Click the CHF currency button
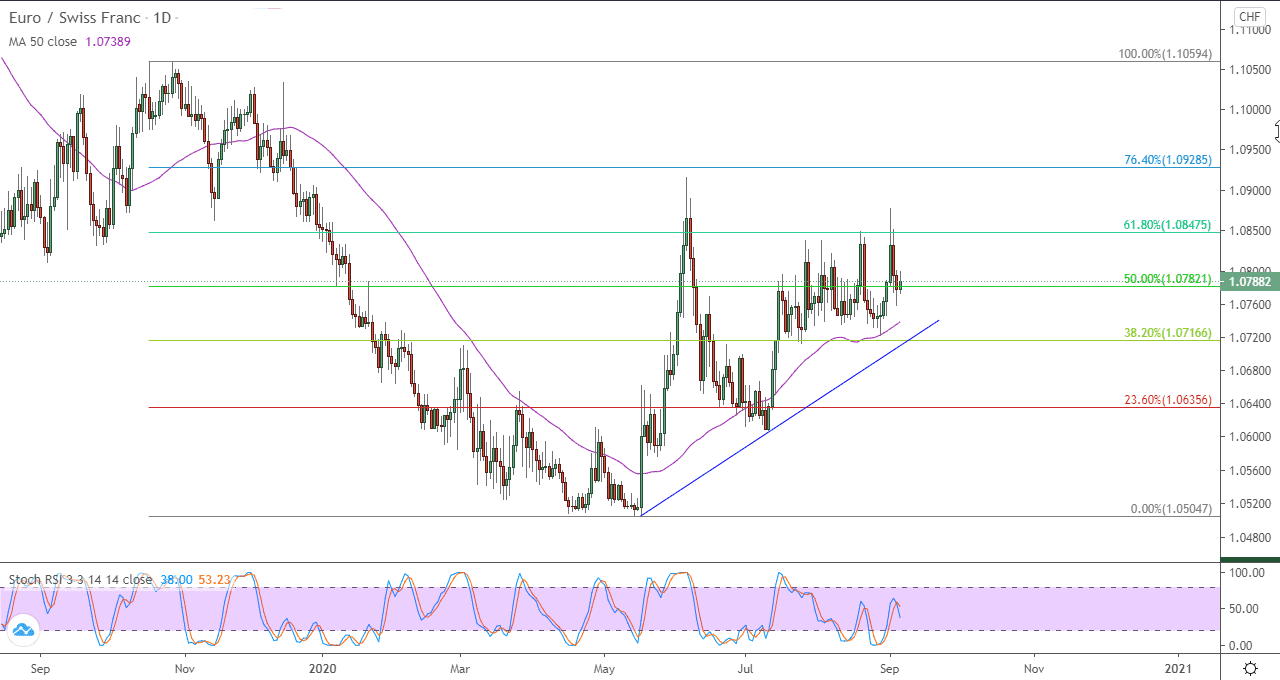This screenshot has height=680, width=1280. 1250,17
